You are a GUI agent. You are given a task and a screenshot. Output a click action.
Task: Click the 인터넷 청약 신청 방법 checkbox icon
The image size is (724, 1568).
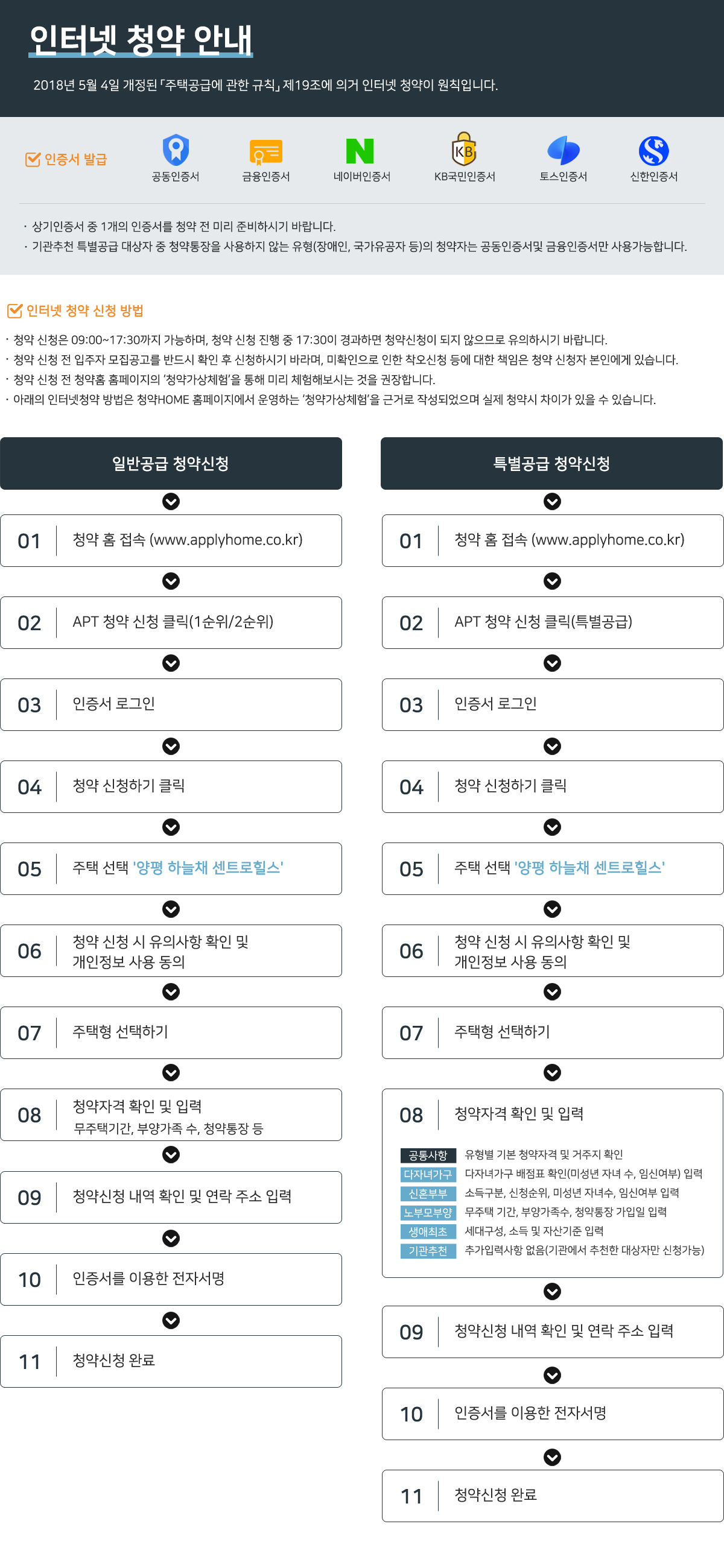point(14,311)
